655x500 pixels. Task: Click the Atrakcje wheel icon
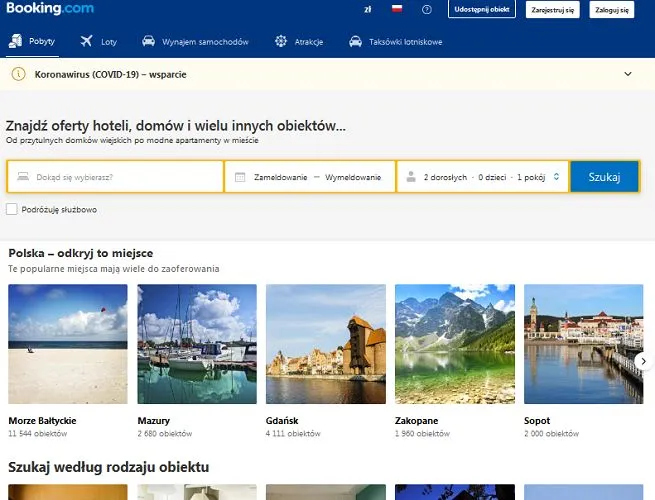pyautogui.click(x=281, y=41)
